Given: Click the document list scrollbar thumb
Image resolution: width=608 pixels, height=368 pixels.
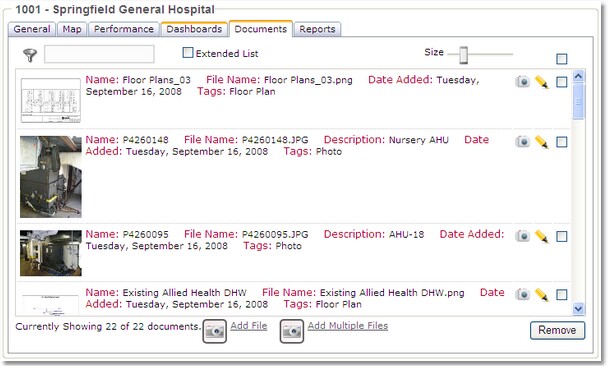Looking at the screenshot, I should (x=578, y=102).
